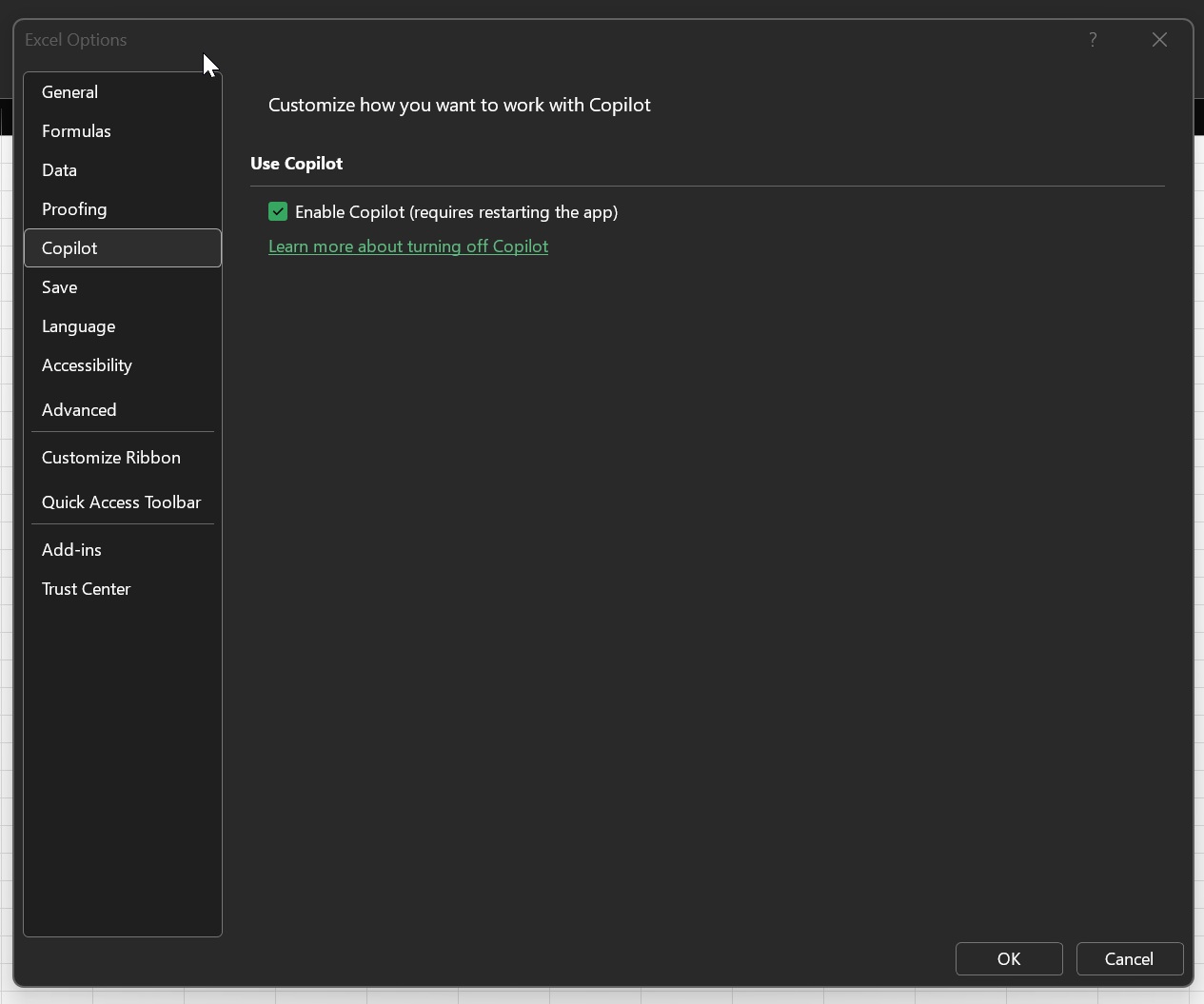This screenshot has height=1004, width=1204.
Task: Confirm changes with the OK button
Action: tap(1009, 959)
